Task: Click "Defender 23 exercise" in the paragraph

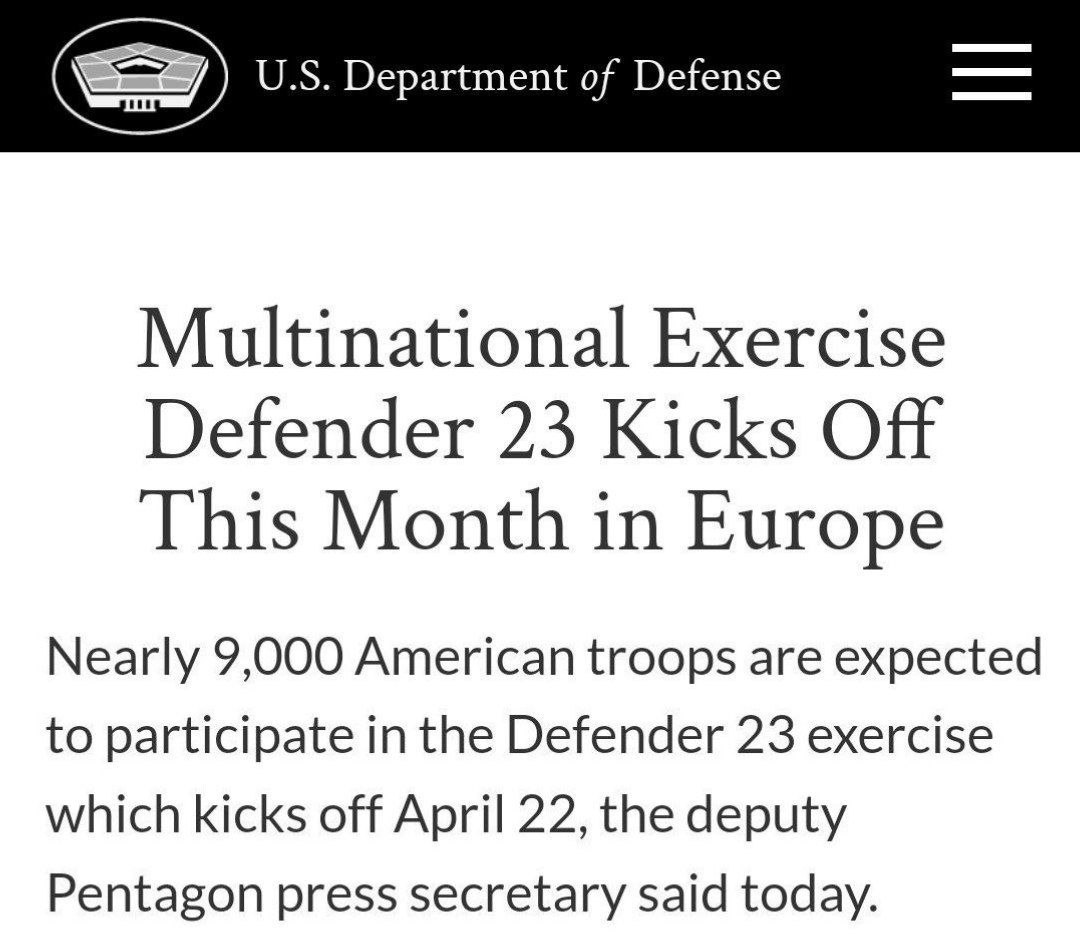Action: [750, 737]
